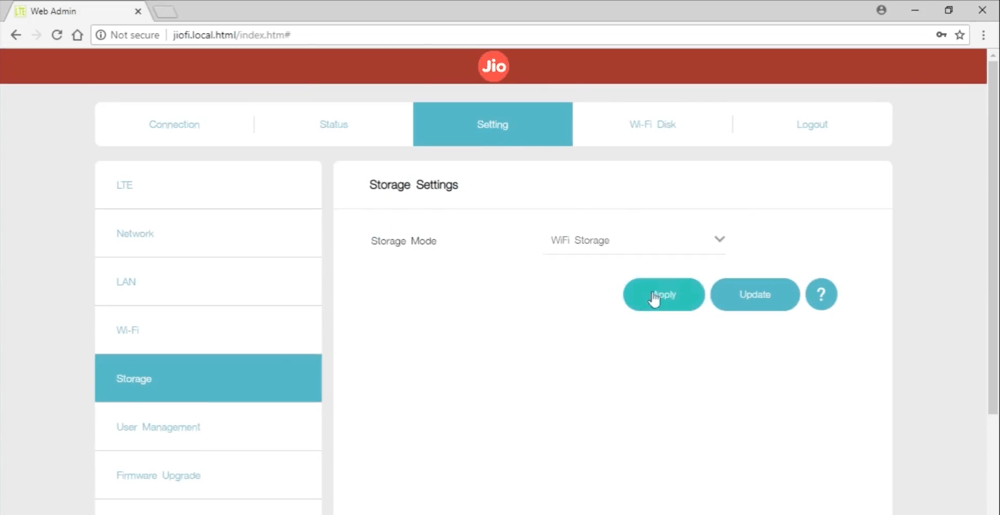Image resolution: width=1000 pixels, height=515 pixels.
Task: Open the Chrome three-dot menu
Action: point(983,35)
